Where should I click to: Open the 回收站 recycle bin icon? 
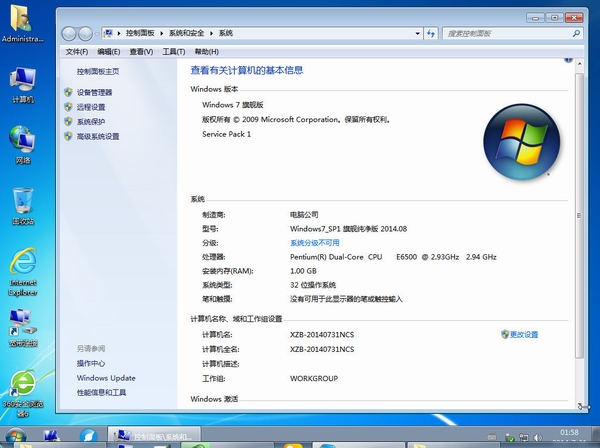(x=23, y=206)
